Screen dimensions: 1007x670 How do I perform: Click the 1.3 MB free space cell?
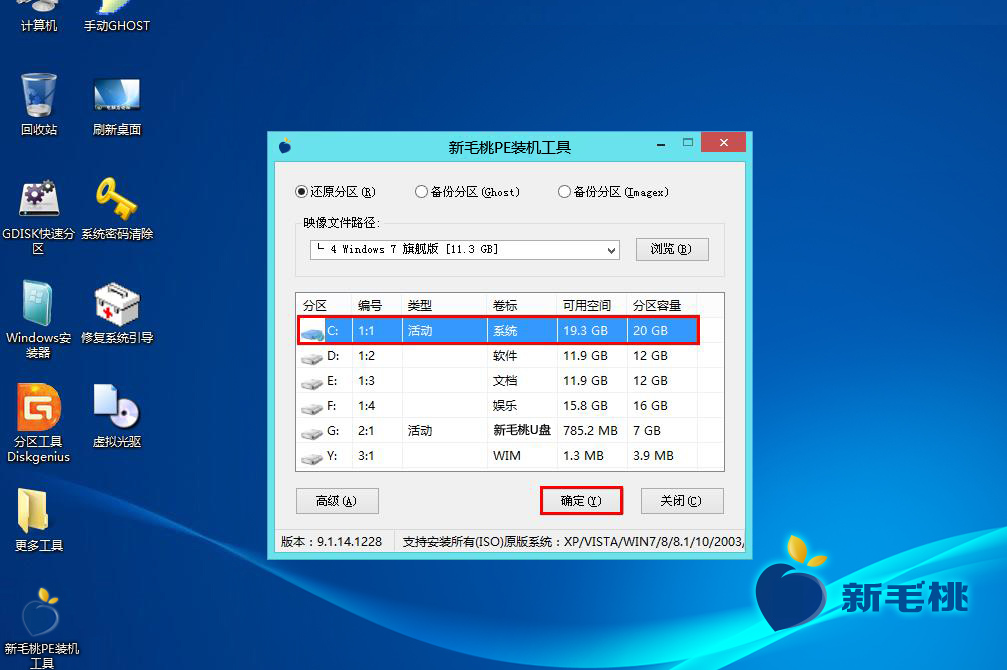pos(583,456)
